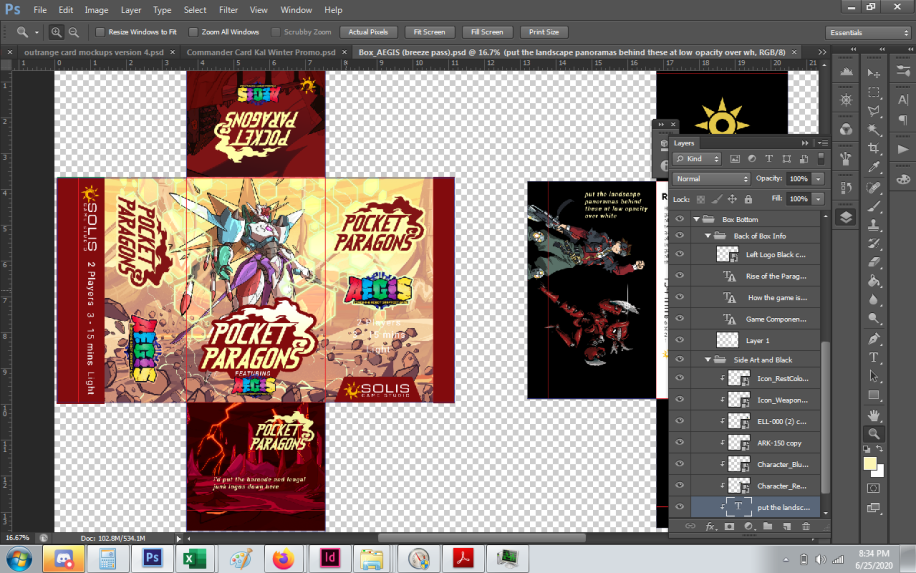Open the Layers panel flyout menu
The image size is (916, 573).
823,143
